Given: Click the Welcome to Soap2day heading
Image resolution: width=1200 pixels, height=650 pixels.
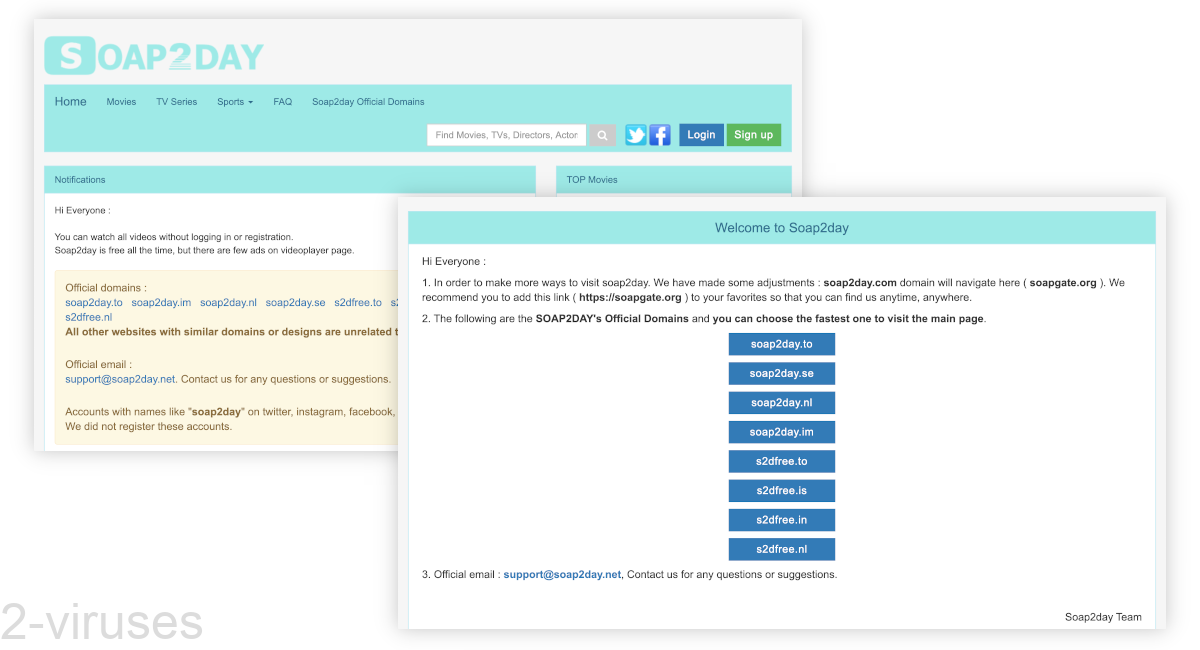Looking at the screenshot, I should (782, 228).
